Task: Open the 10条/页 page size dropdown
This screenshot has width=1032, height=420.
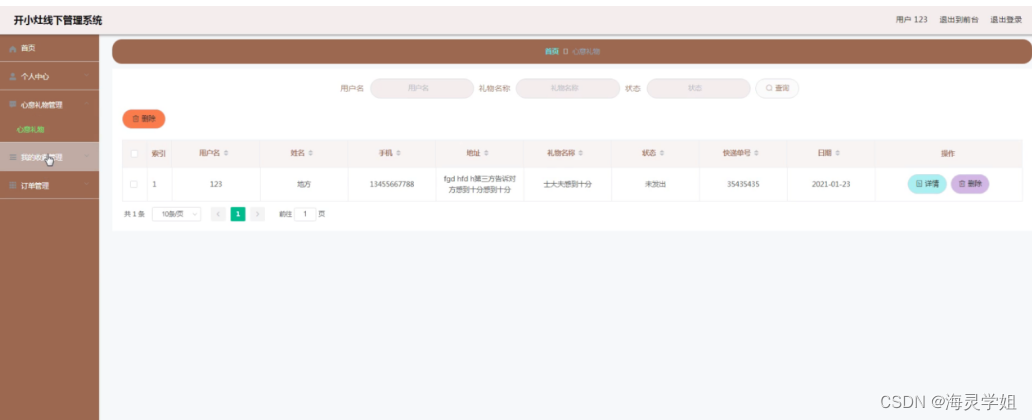Action: [x=176, y=214]
